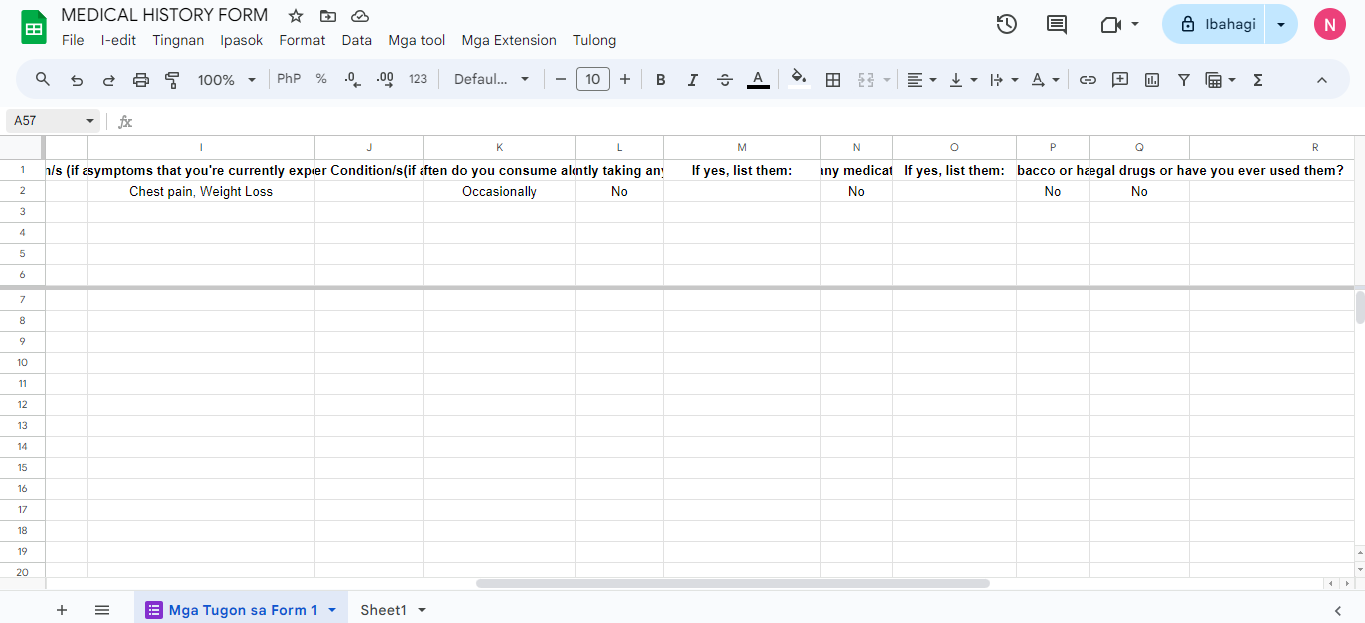Viewport: 1365px width, 623px height.
Task: Search the menus with magnifier icon
Action: 43,79
